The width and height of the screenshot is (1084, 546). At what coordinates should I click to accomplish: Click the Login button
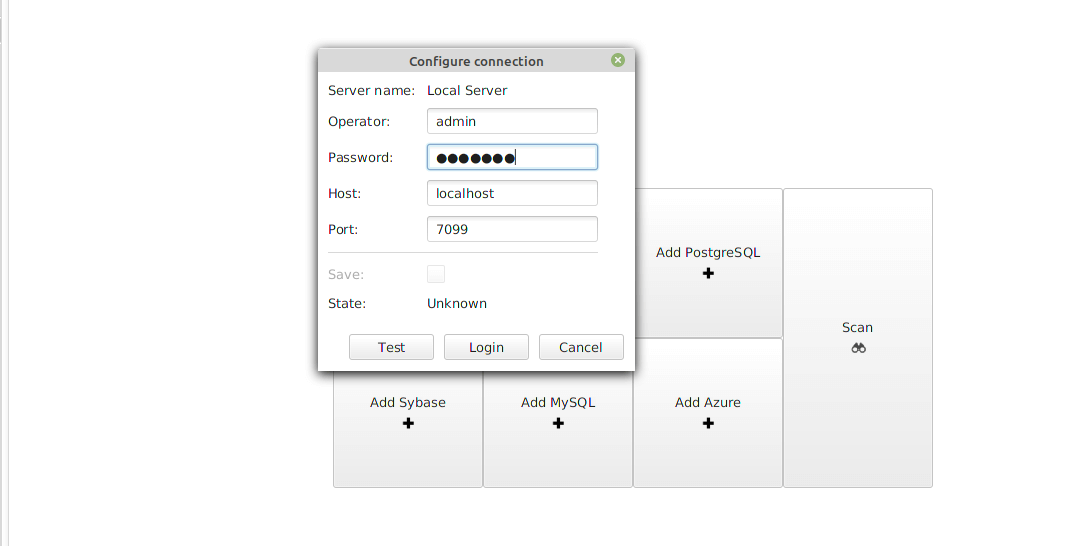pos(486,347)
